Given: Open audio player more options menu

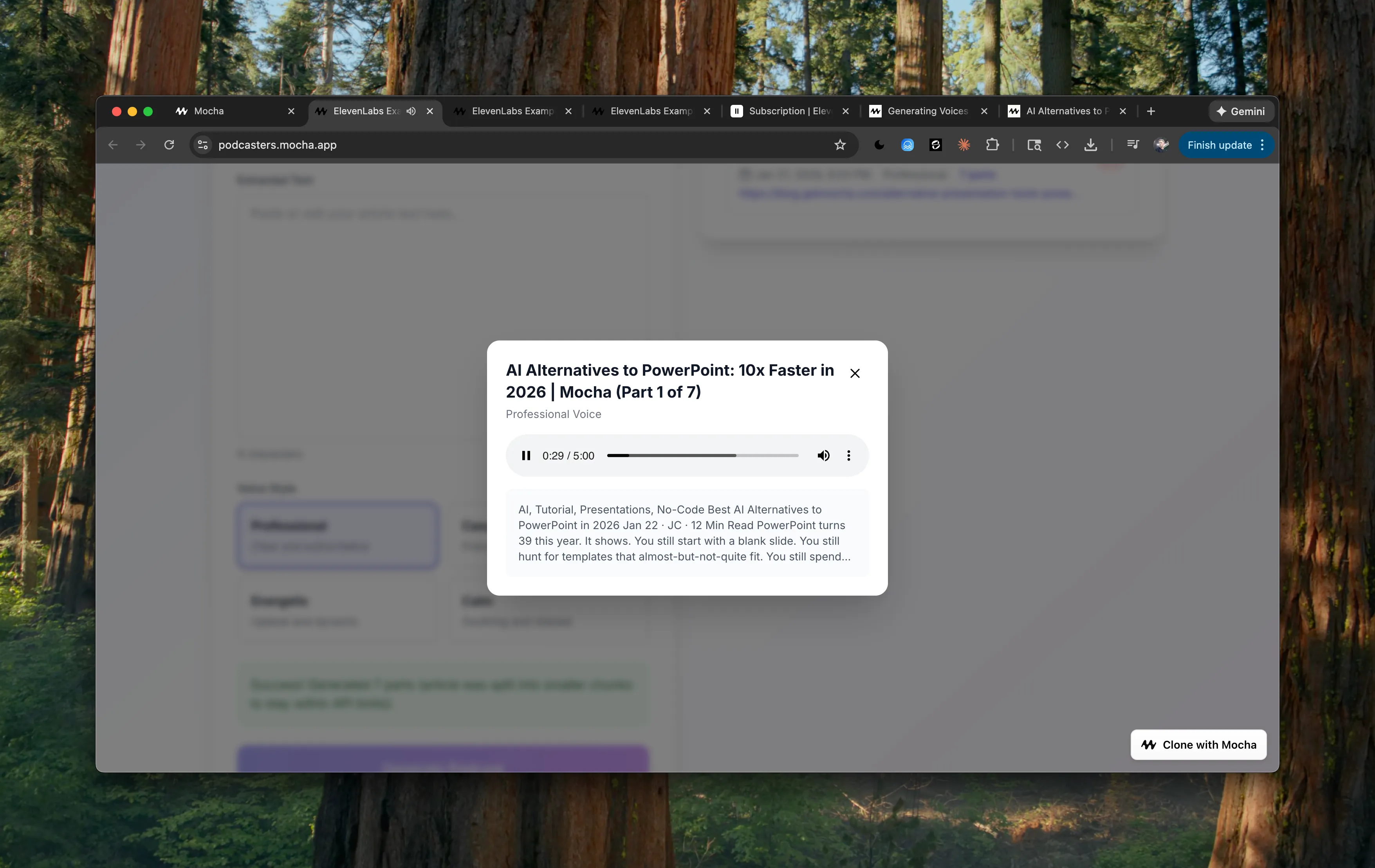Looking at the screenshot, I should (848, 456).
